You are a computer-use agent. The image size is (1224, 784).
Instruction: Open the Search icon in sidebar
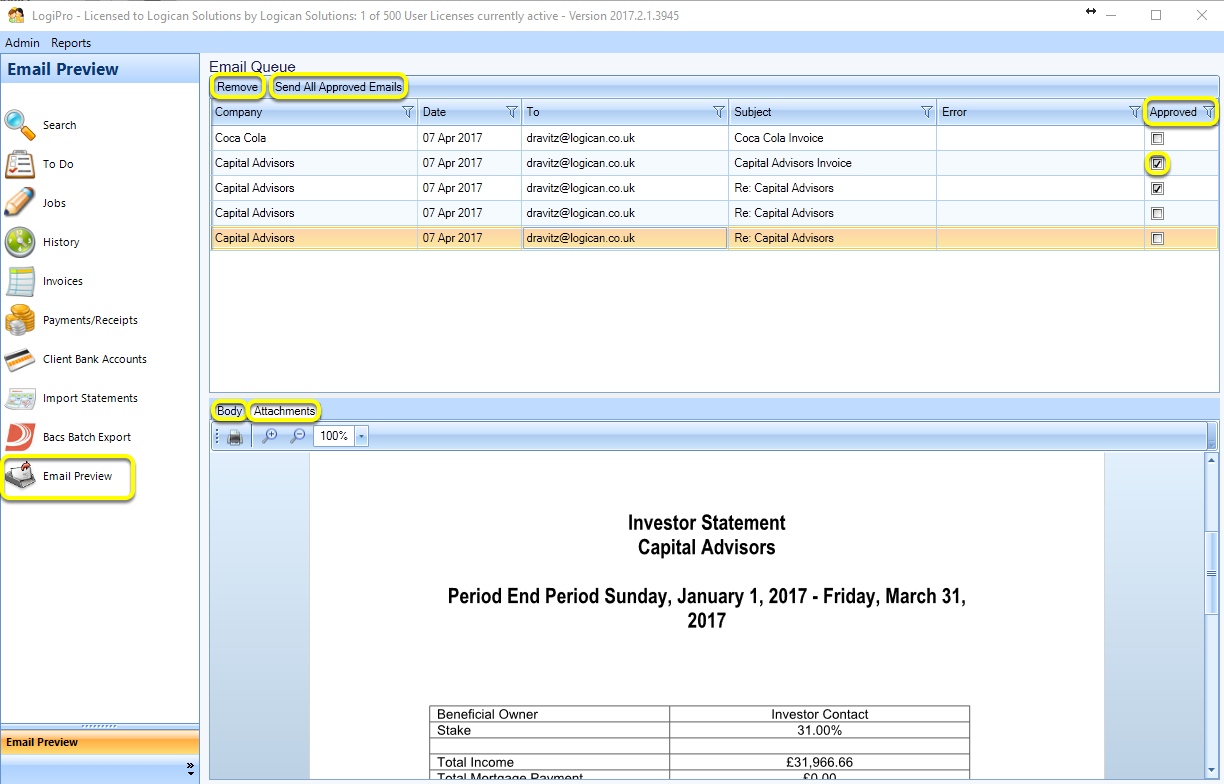(x=20, y=125)
